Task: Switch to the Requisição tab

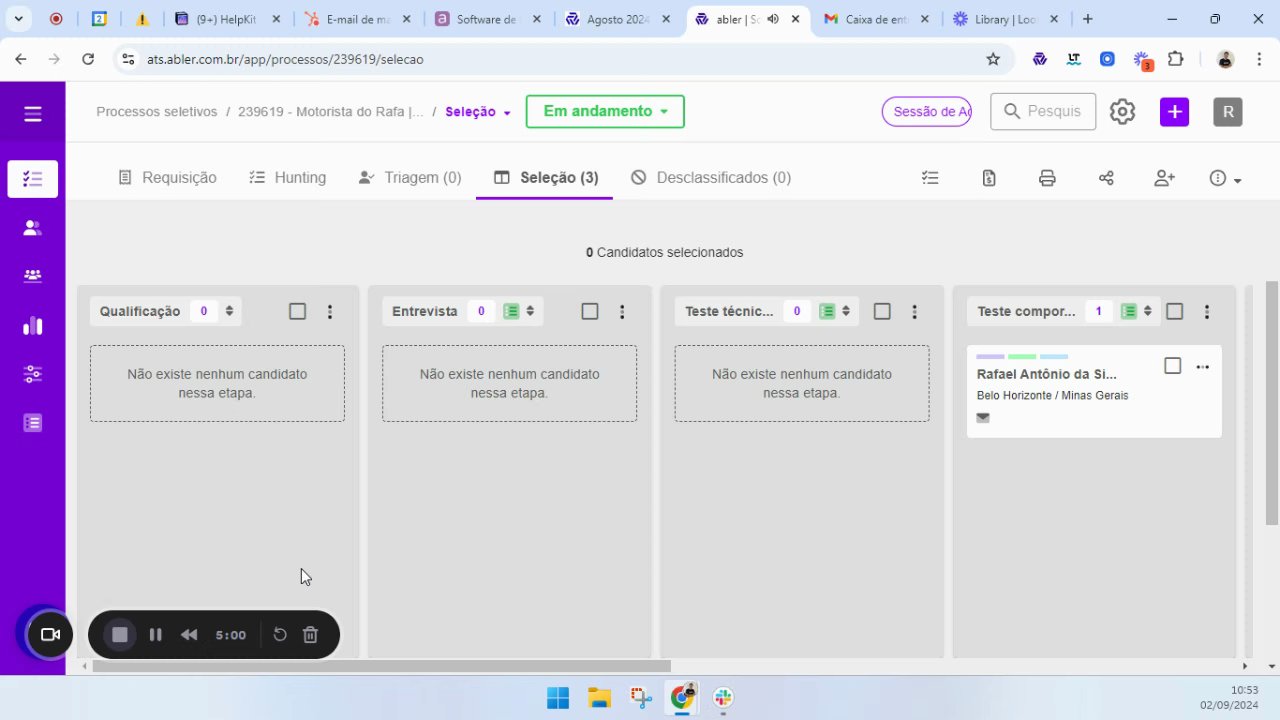Action: click(167, 178)
